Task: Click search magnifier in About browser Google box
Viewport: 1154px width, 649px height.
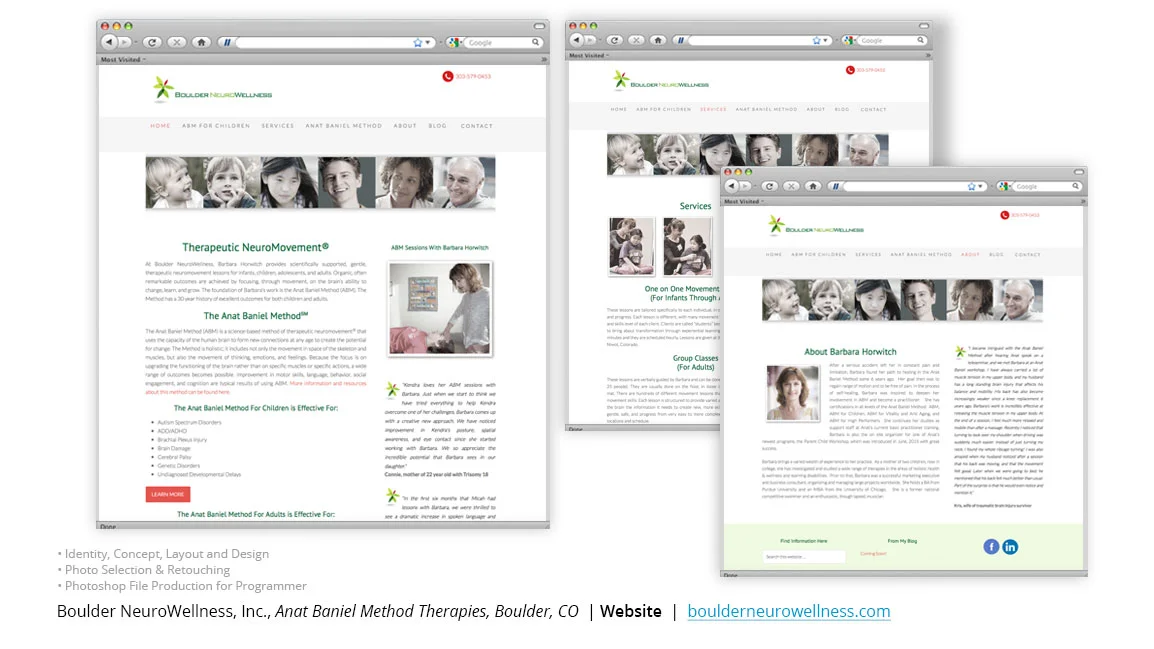Action: pos(1075,186)
